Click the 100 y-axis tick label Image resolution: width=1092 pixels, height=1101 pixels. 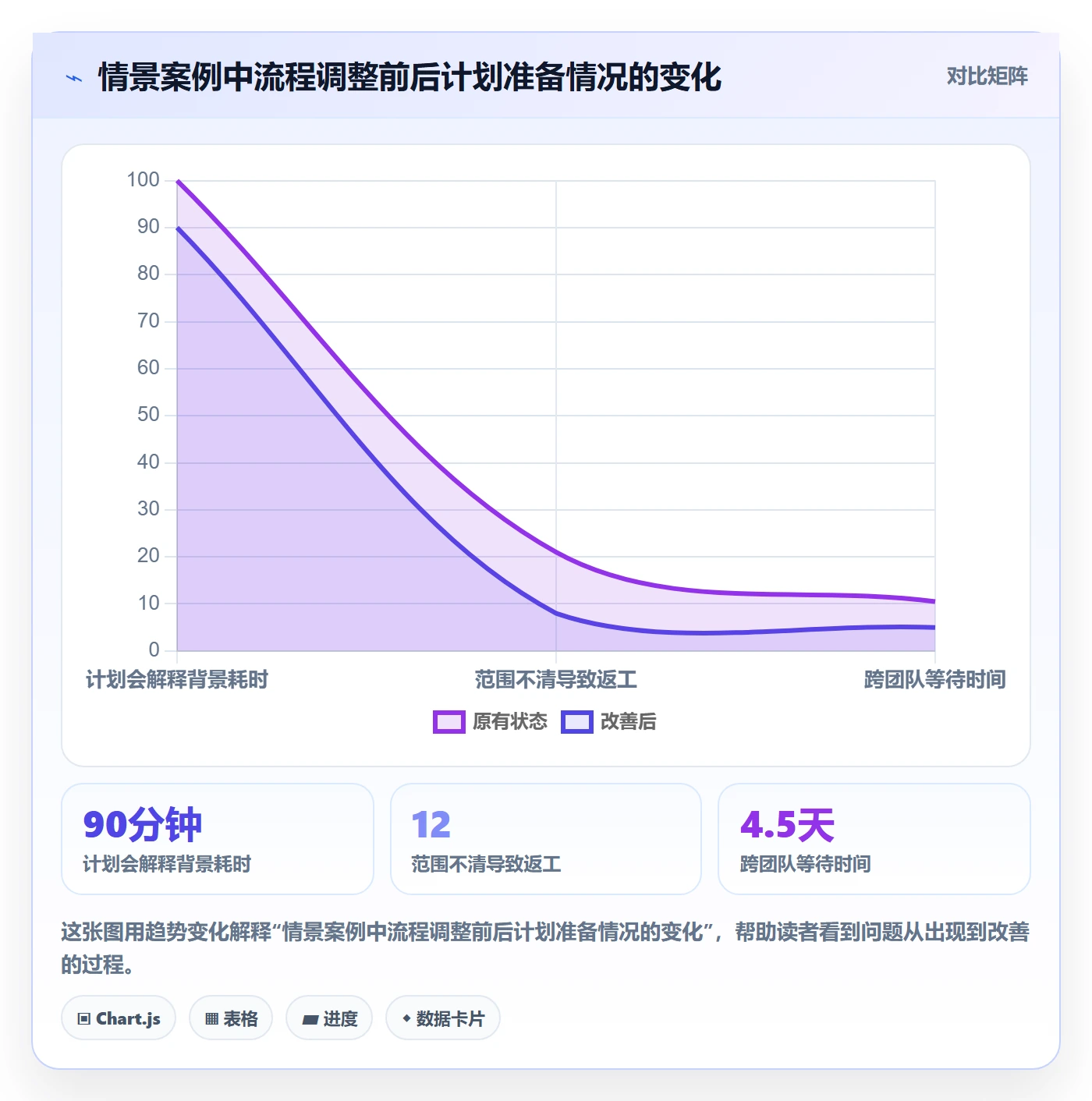click(144, 180)
